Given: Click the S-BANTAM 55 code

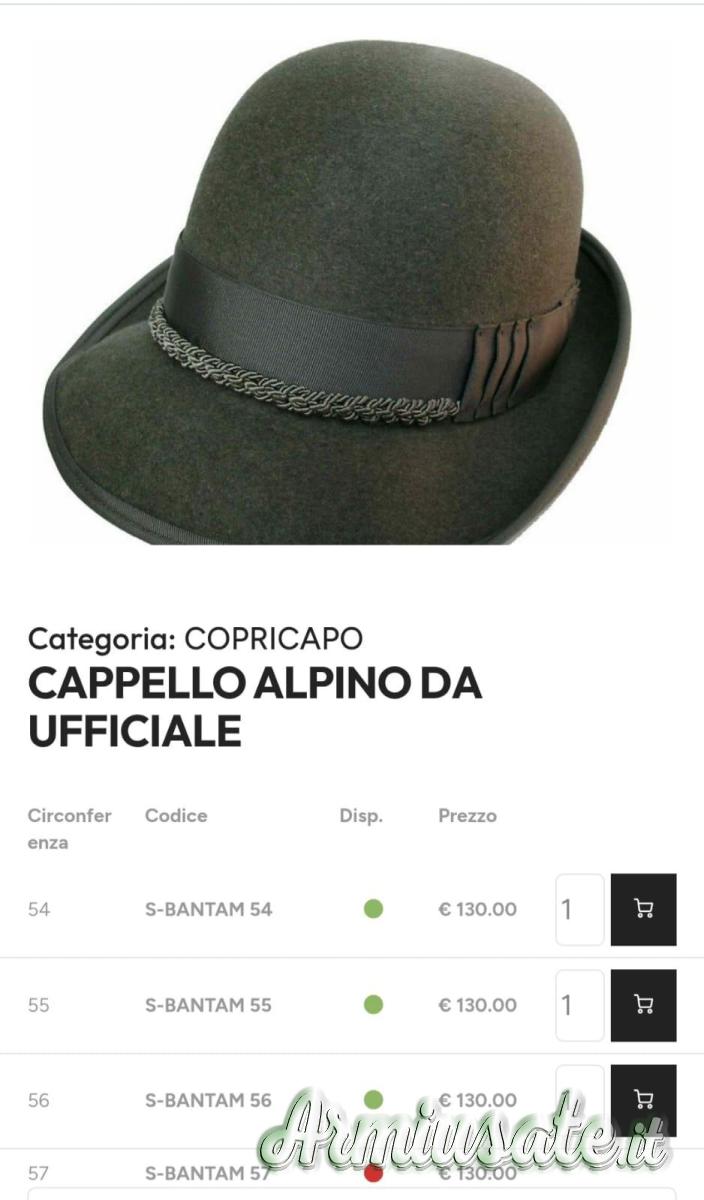Looking at the screenshot, I should [x=208, y=1005].
